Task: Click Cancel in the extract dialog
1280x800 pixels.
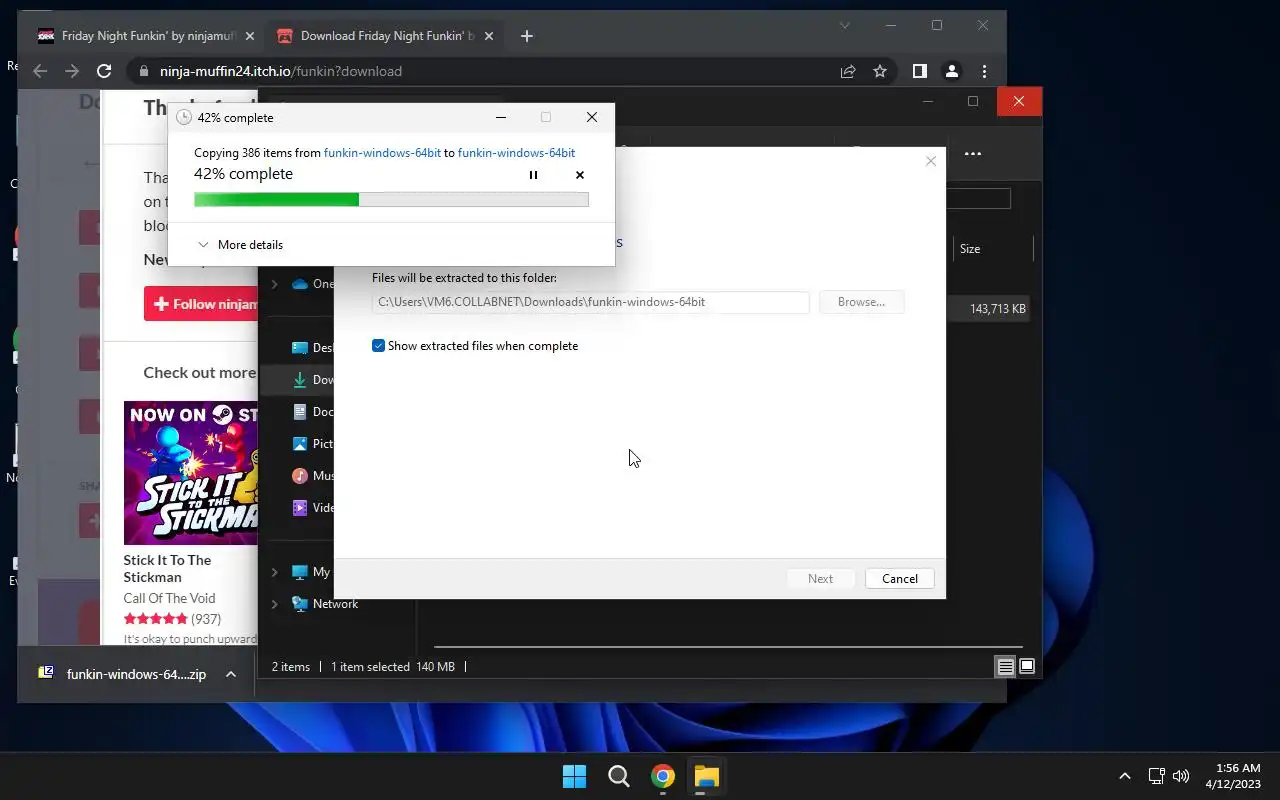Action: pyautogui.click(x=899, y=579)
